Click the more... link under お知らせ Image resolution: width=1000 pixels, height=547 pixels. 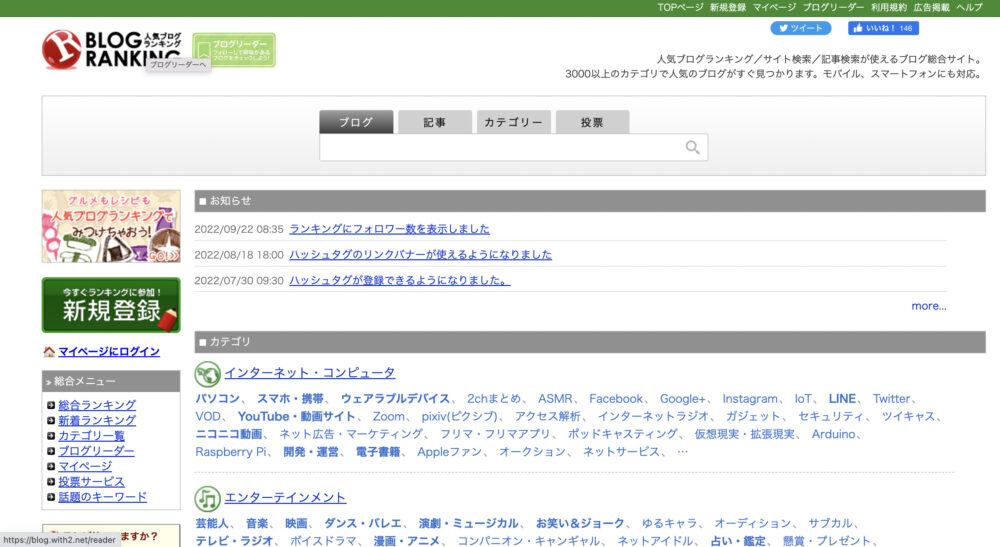[929, 306]
